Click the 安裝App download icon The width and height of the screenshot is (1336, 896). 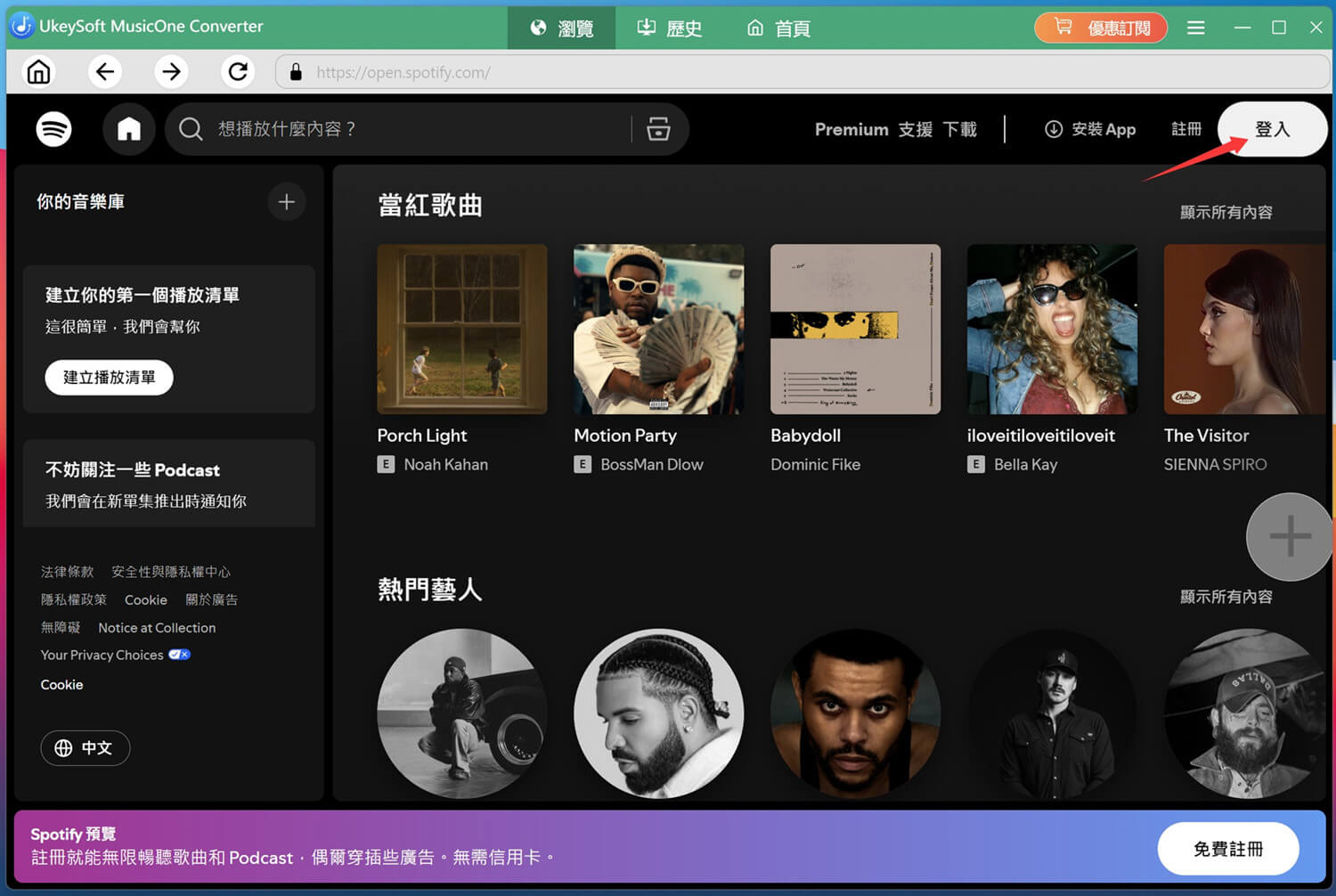point(1054,129)
